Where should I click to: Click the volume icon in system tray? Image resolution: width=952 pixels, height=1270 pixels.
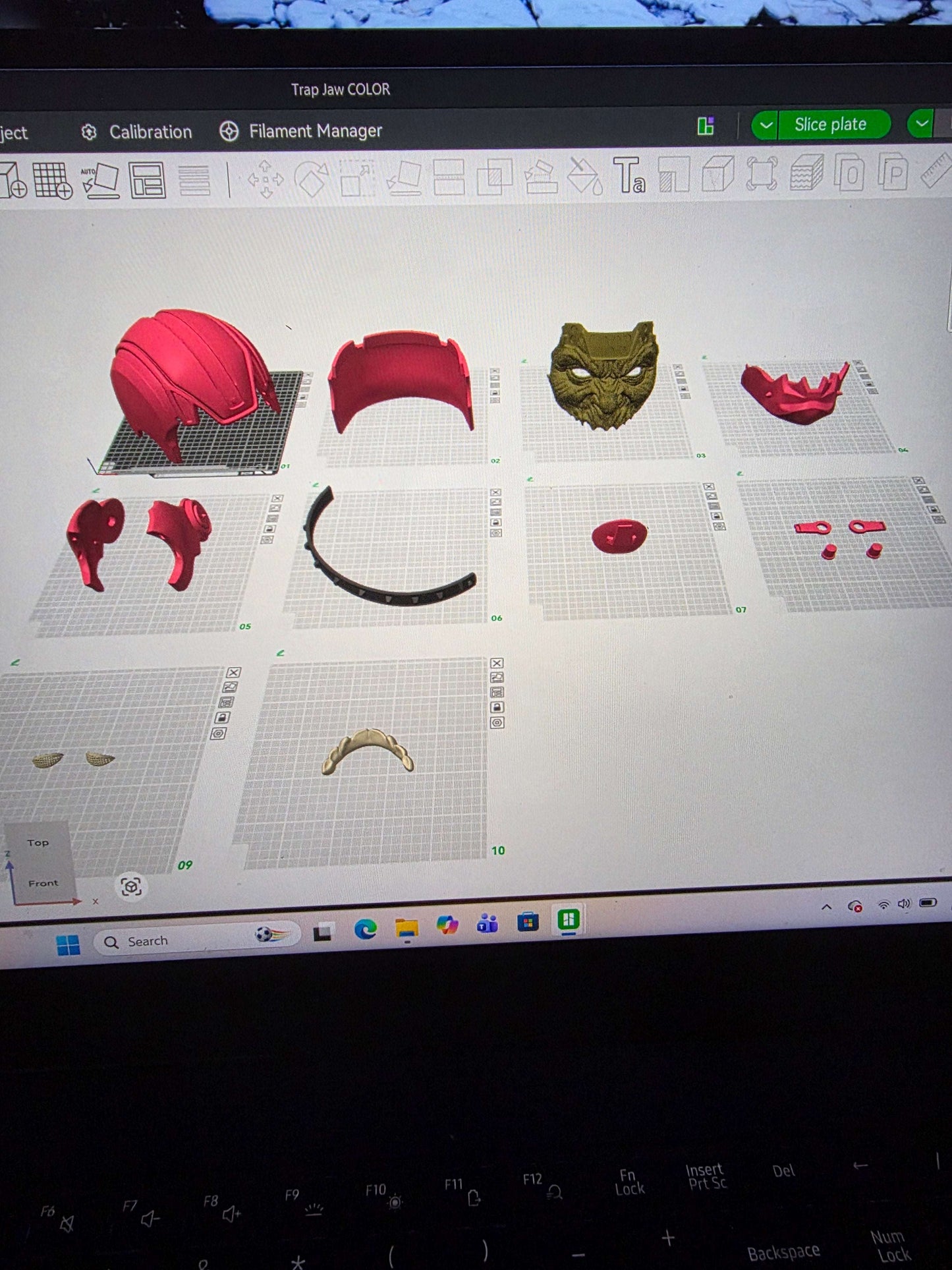(x=904, y=904)
